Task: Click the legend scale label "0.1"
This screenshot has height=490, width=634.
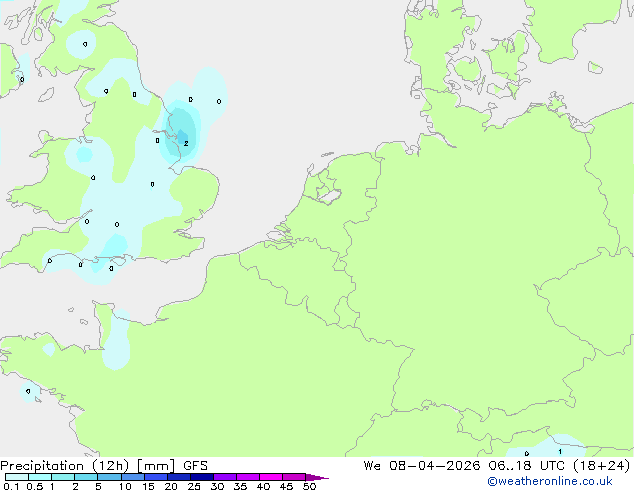Action: pos(11,486)
